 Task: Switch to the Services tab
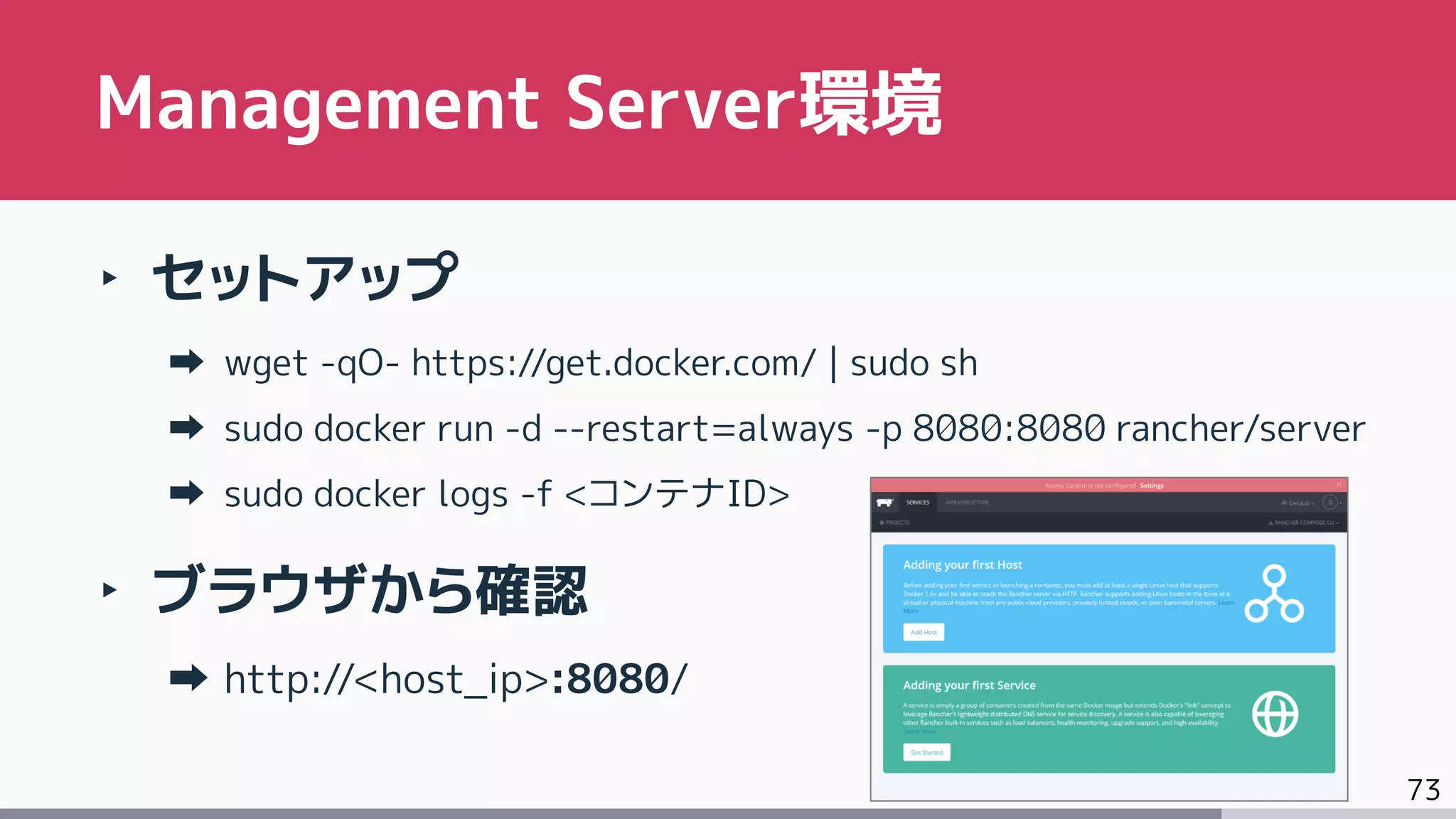(x=918, y=503)
